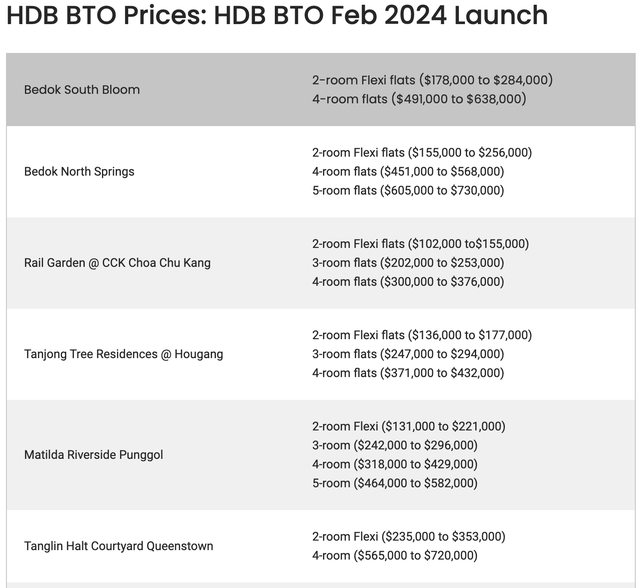Click the 4-room $565,000 to $720,000 line

click(395, 555)
